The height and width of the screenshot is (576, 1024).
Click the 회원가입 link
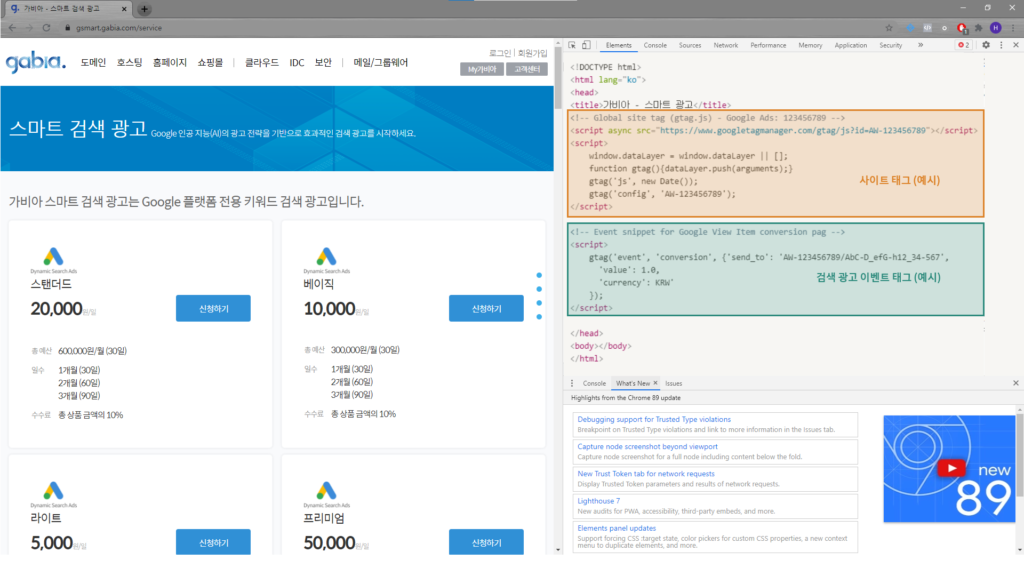pyautogui.click(x=533, y=53)
